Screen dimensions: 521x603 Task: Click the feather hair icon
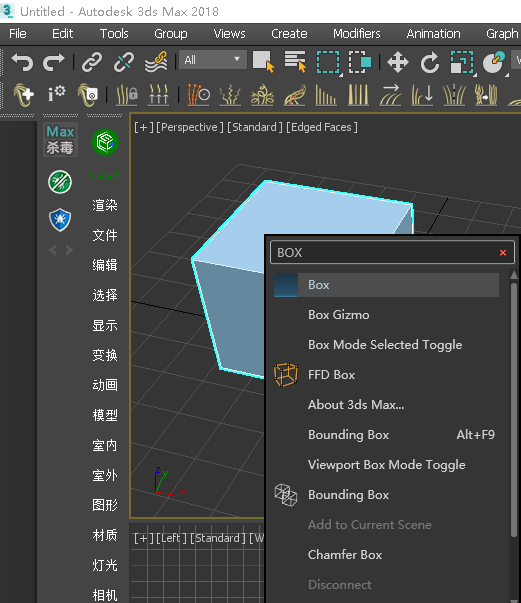[x=295, y=95]
